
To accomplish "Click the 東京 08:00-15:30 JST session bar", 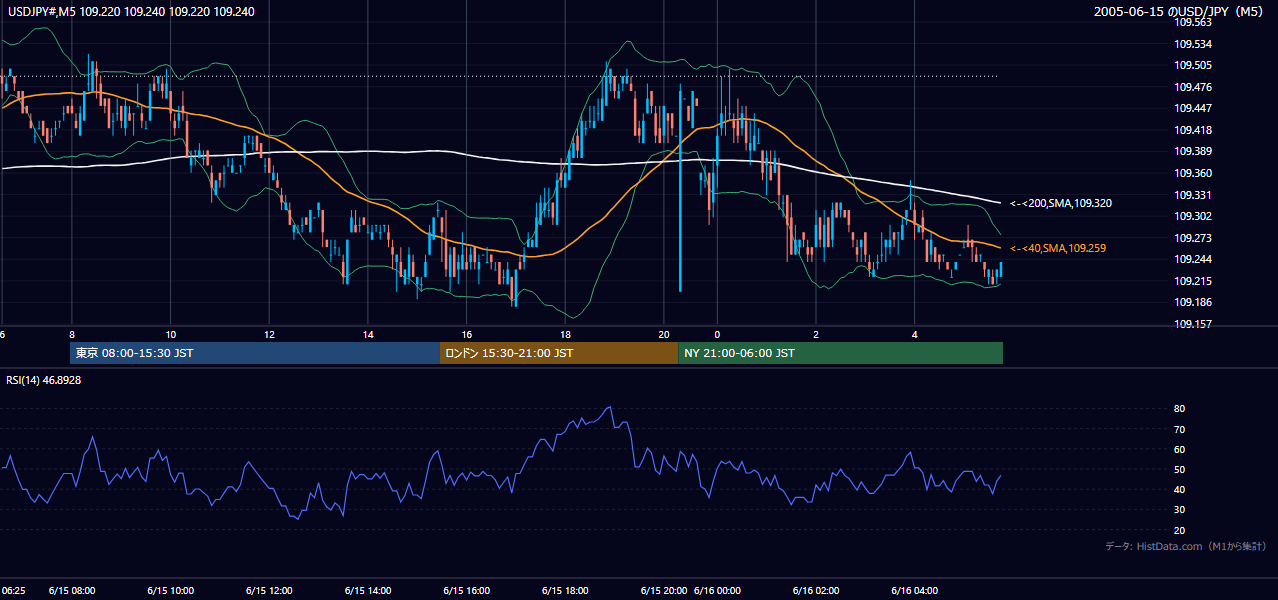I will tap(254, 353).
